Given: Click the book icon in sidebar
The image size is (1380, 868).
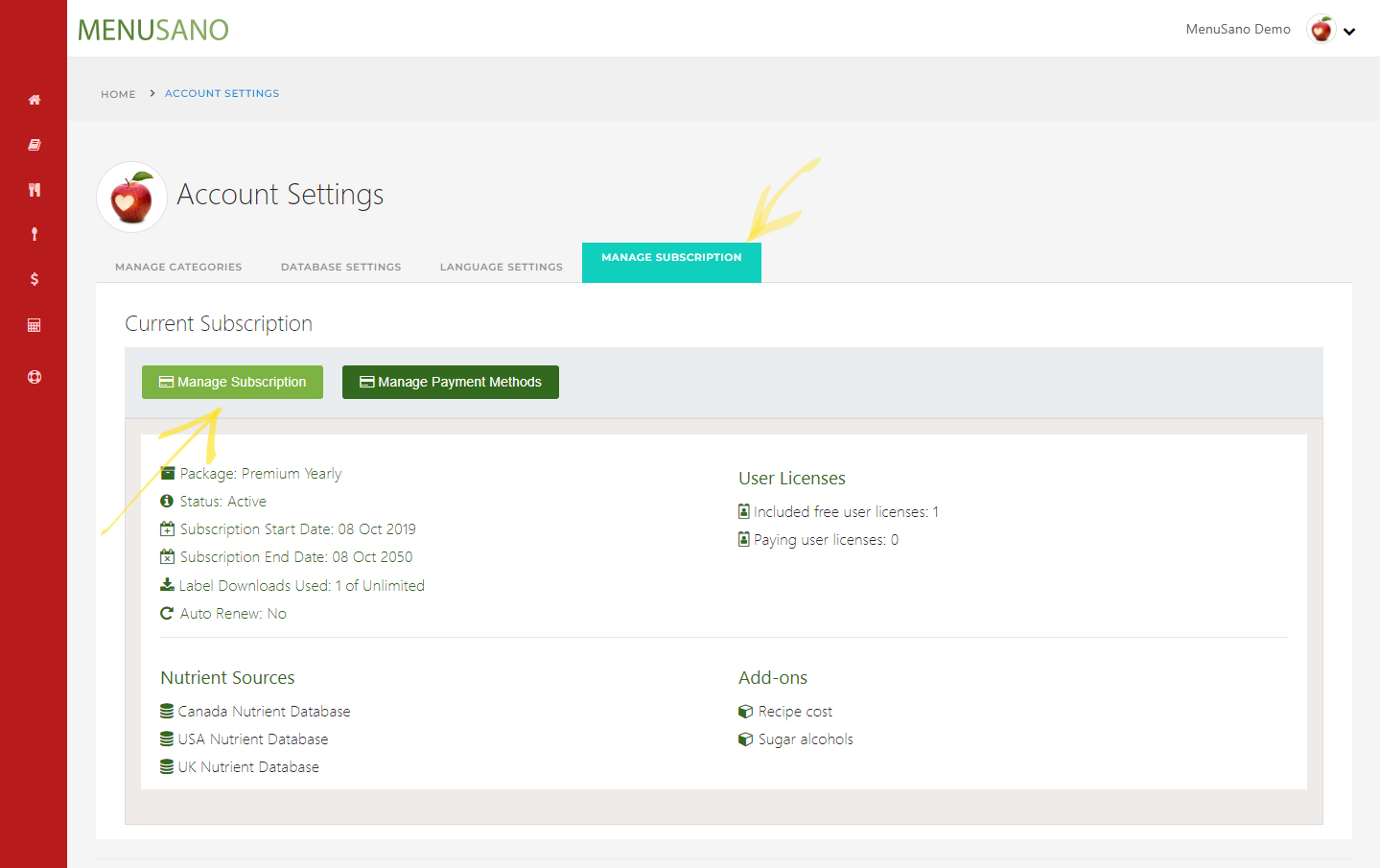Looking at the screenshot, I should click(x=35, y=145).
